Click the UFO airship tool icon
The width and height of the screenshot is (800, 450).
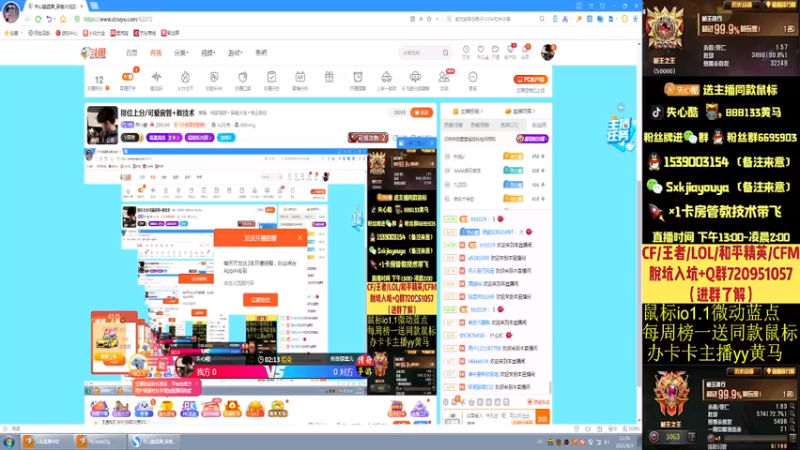pyautogui.click(x=415, y=77)
